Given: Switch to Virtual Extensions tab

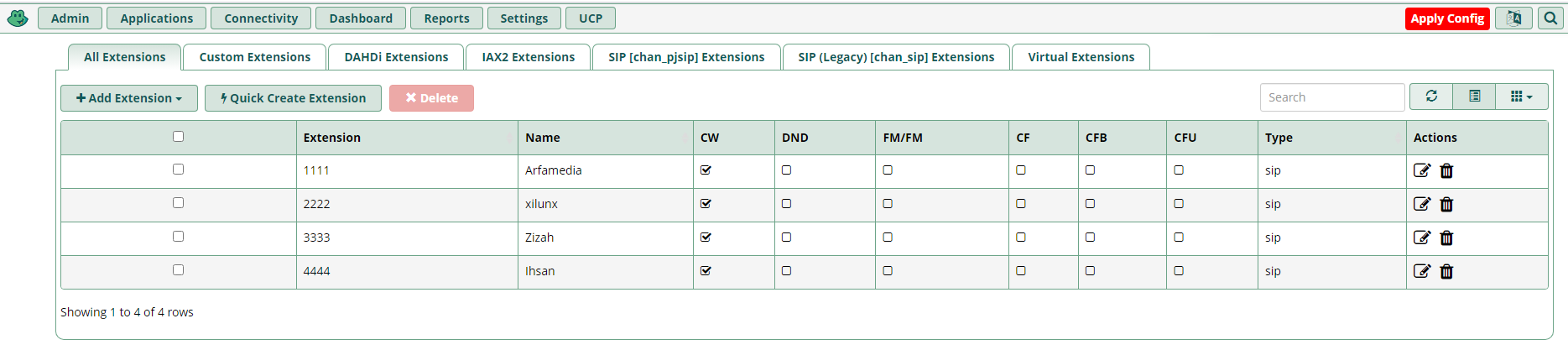Looking at the screenshot, I should click(x=1081, y=57).
